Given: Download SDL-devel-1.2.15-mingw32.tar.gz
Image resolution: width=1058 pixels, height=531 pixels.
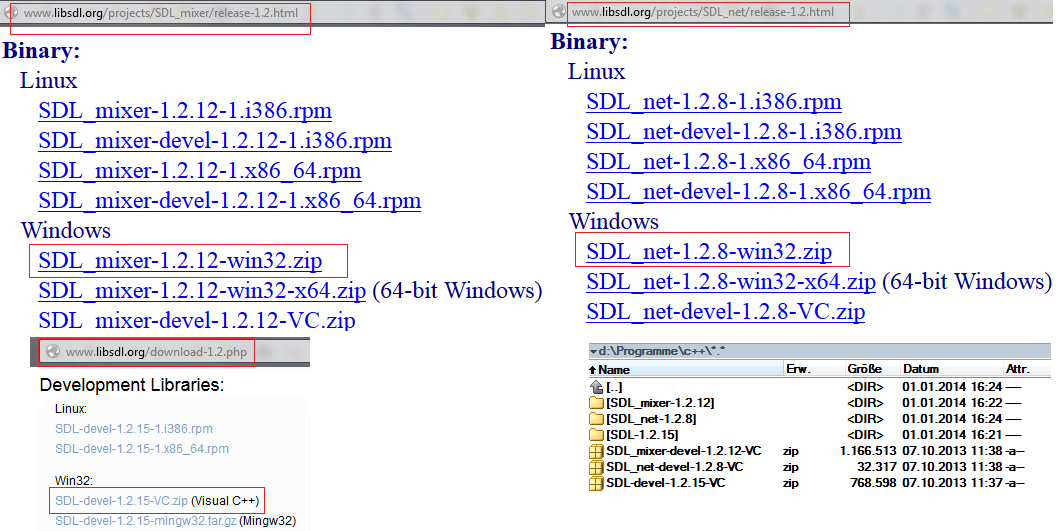Looking at the screenshot, I should 146,521.
